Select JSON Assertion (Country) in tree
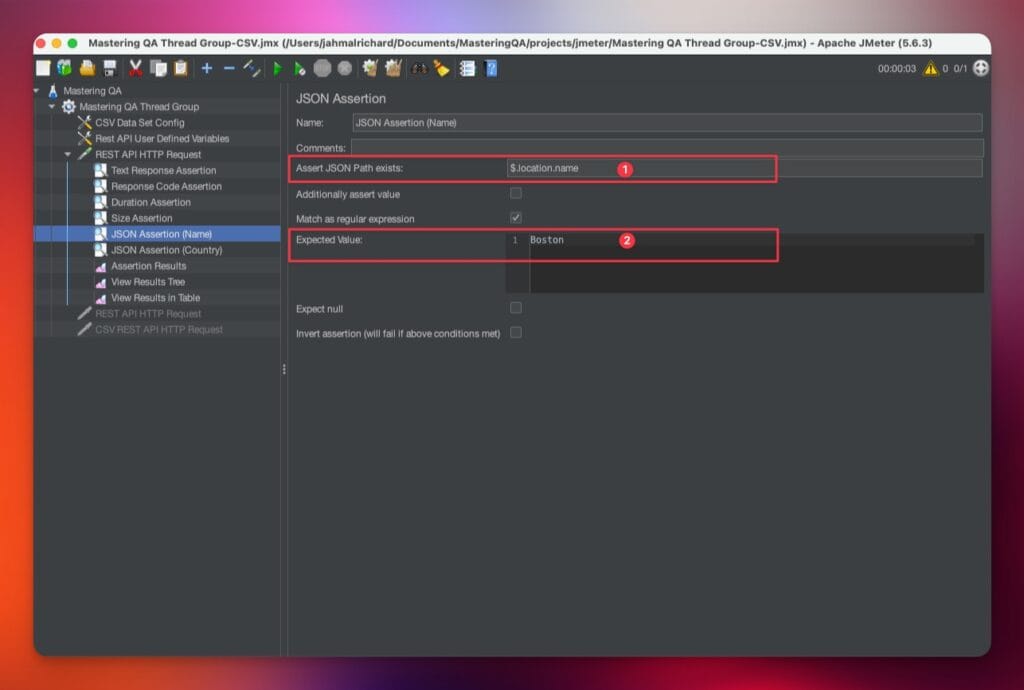Viewport: 1024px width, 690px height. (x=167, y=250)
